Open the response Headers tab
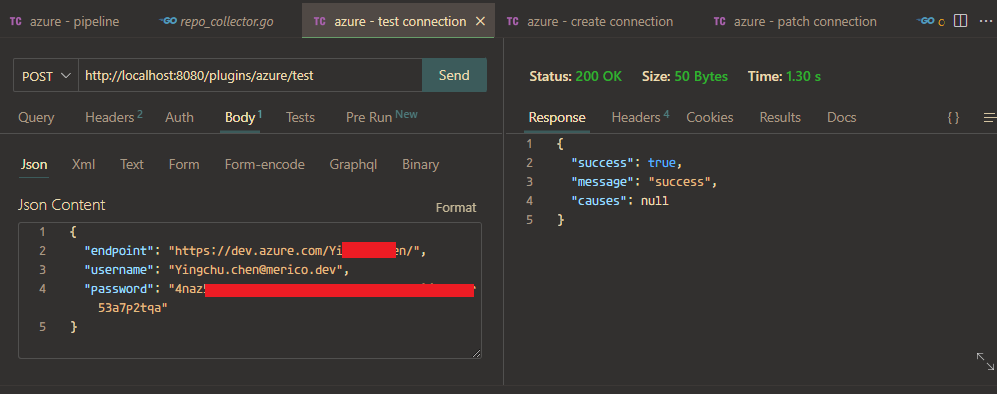This screenshot has height=394, width=997. [x=640, y=118]
